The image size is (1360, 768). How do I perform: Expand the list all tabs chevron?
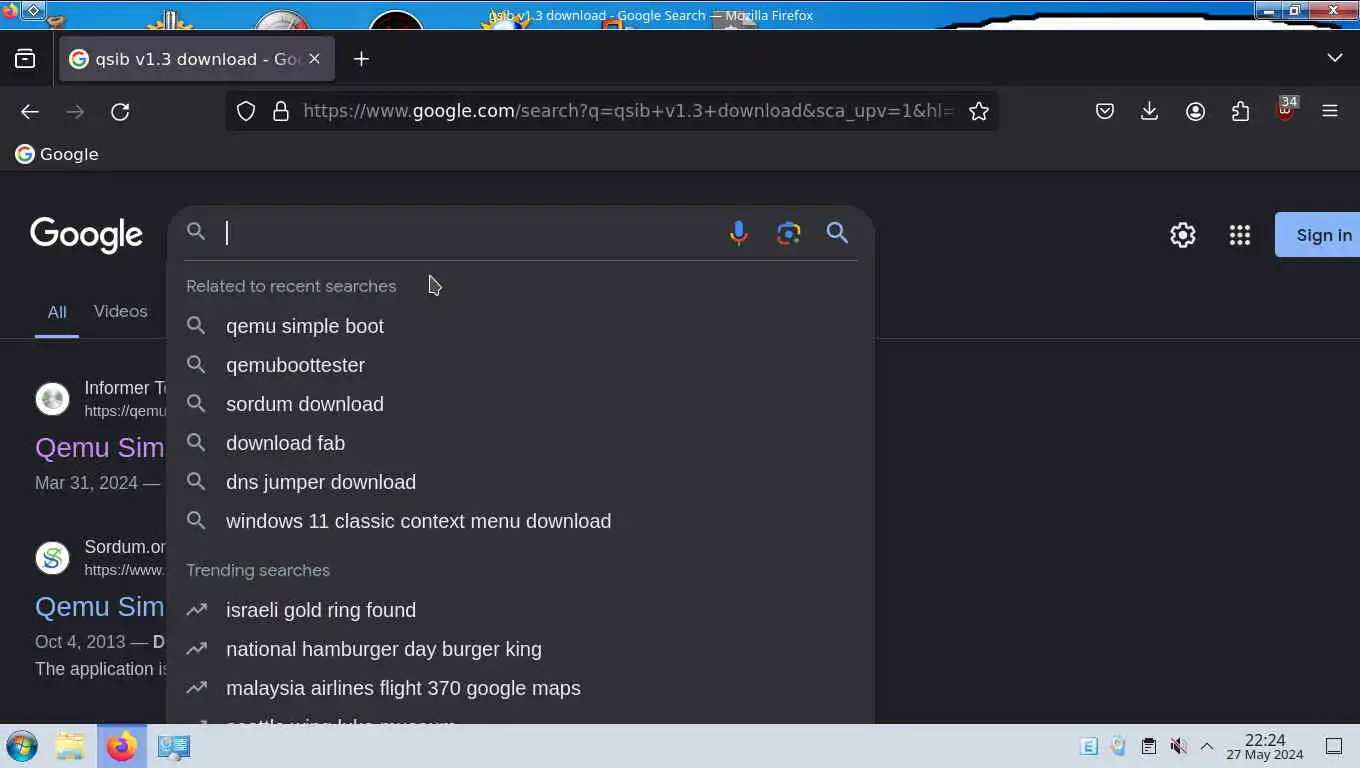coord(1334,58)
